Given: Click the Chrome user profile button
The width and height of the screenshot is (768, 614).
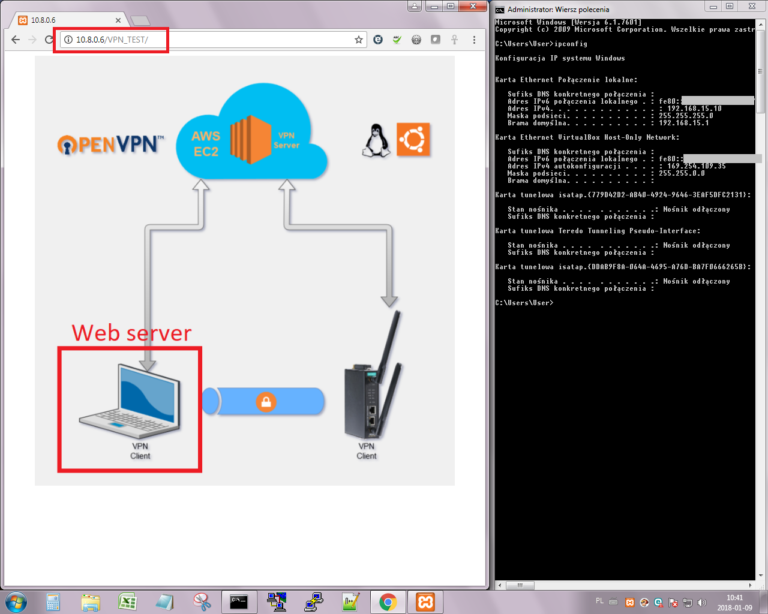Looking at the screenshot, I should point(414,6).
